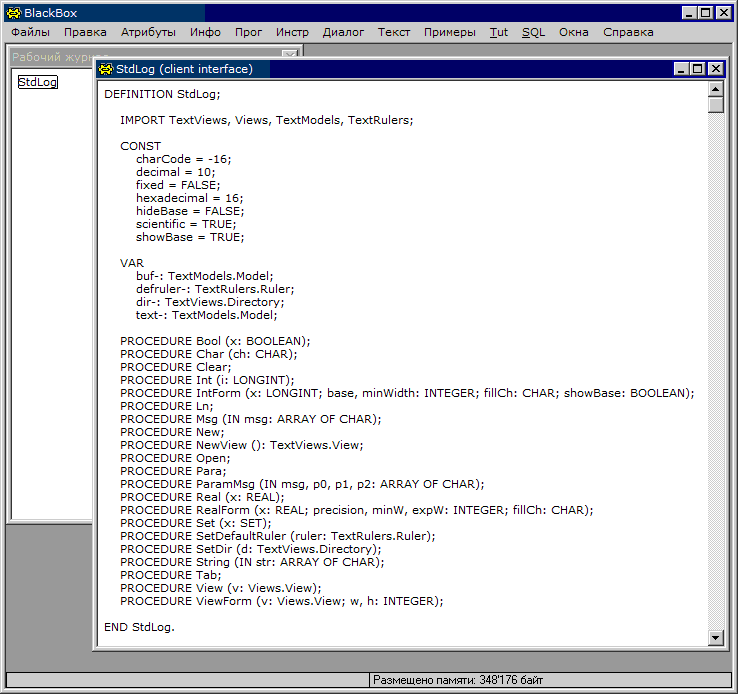This screenshot has width=738, height=694.
Task: Click 'DEFINITION StdLog;' line
Action: [x=162, y=94]
